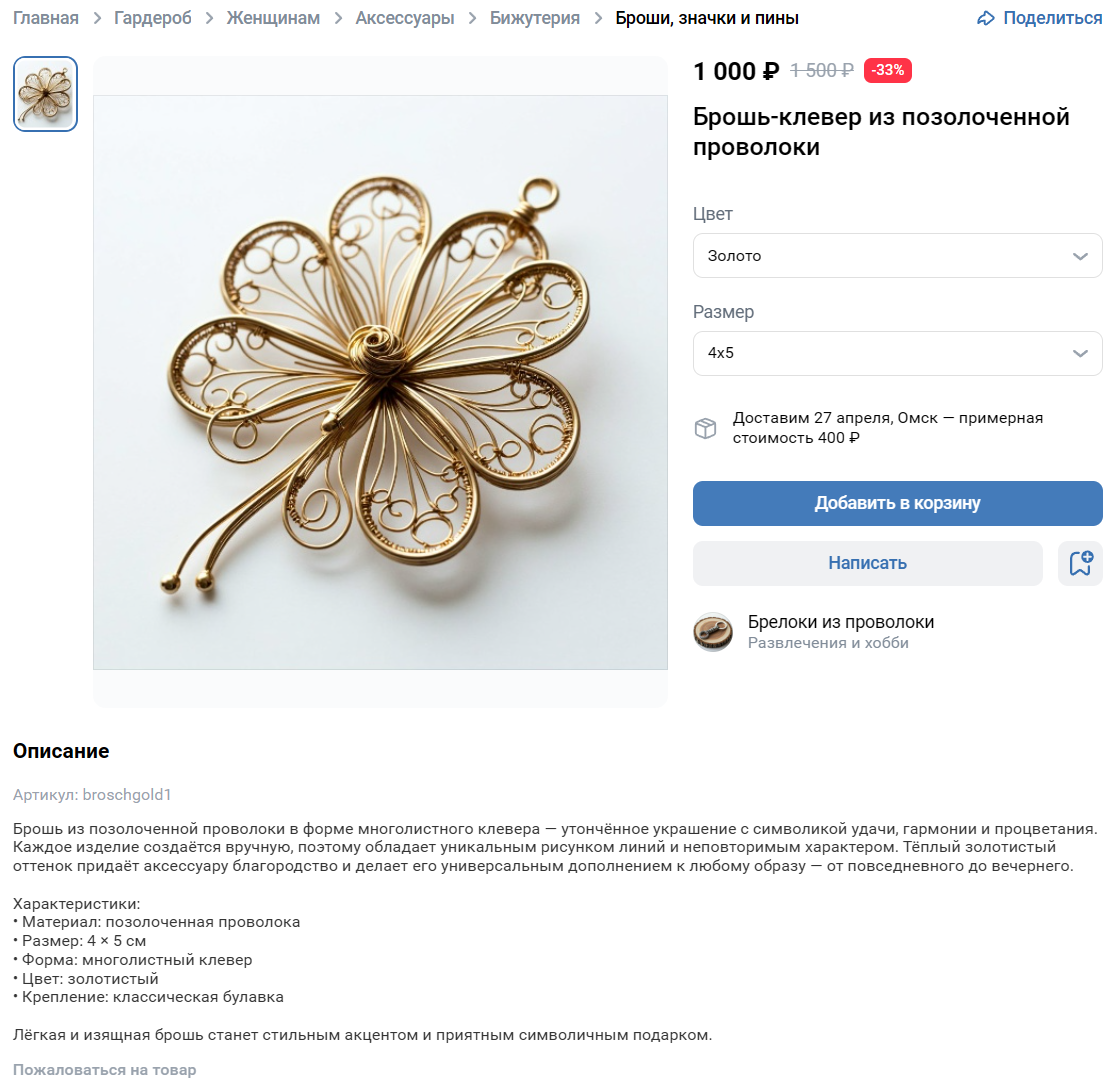This screenshot has width=1117, height=1091.
Task: Expand the «Цвет» color dropdown
Action: (x=897, y=256)
